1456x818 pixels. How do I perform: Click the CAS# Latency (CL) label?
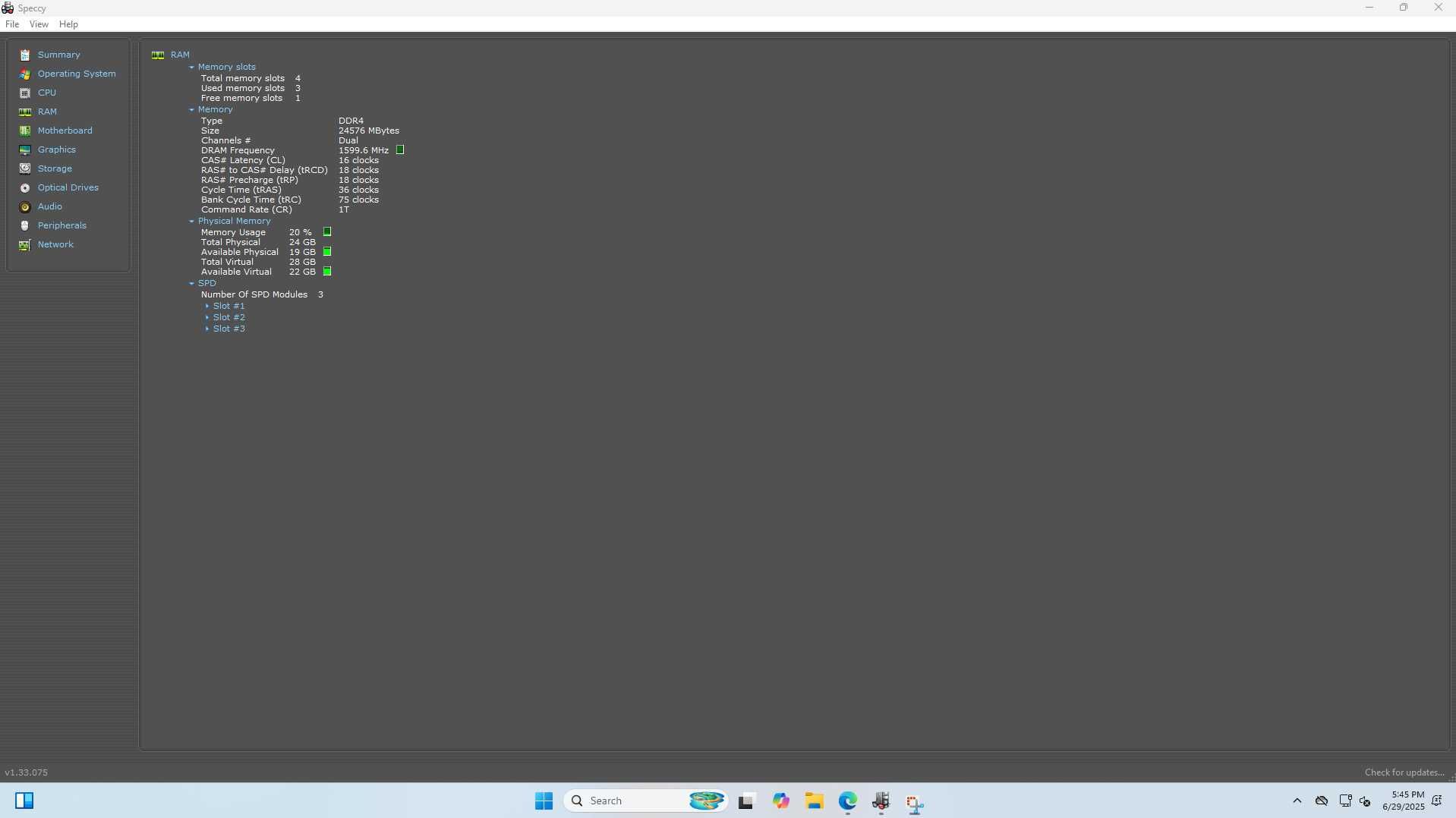(x=243, y=160)
